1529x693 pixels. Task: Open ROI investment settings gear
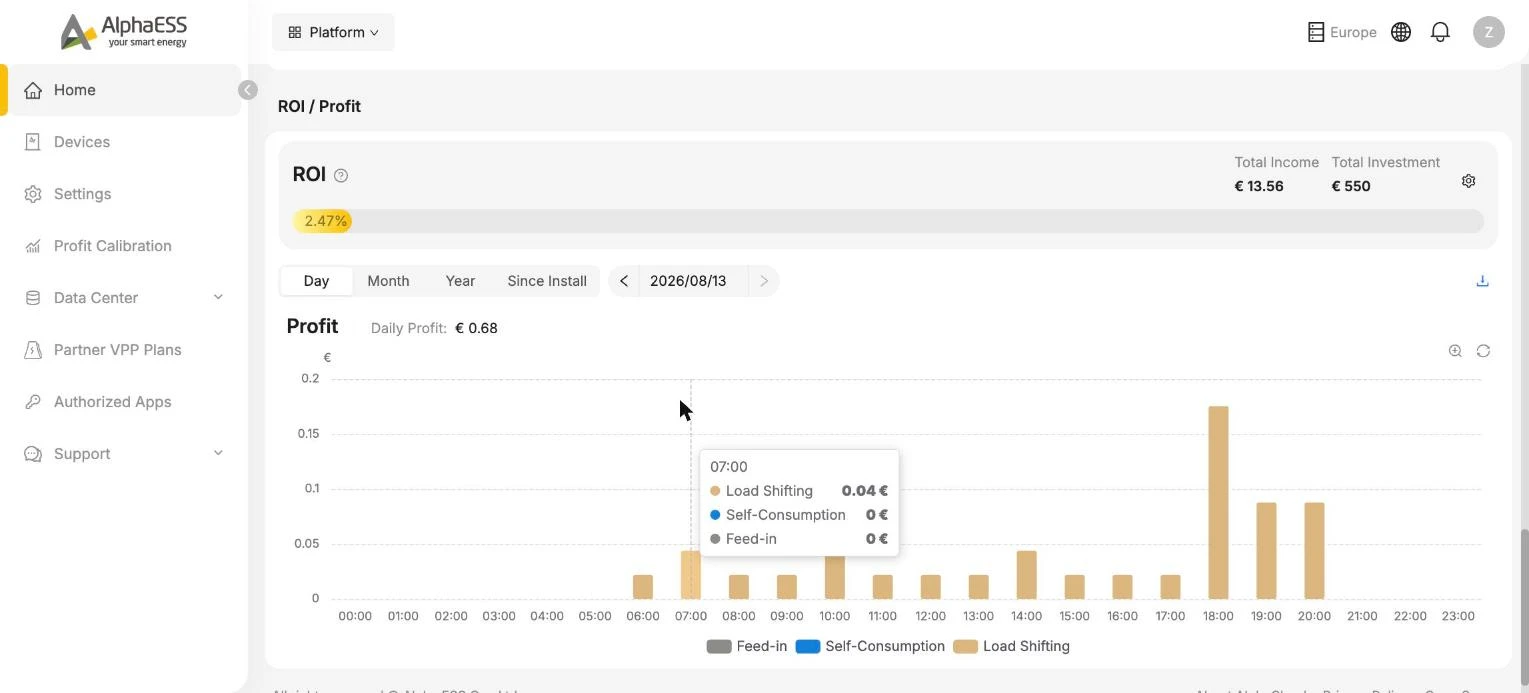tap(1468, 181)
